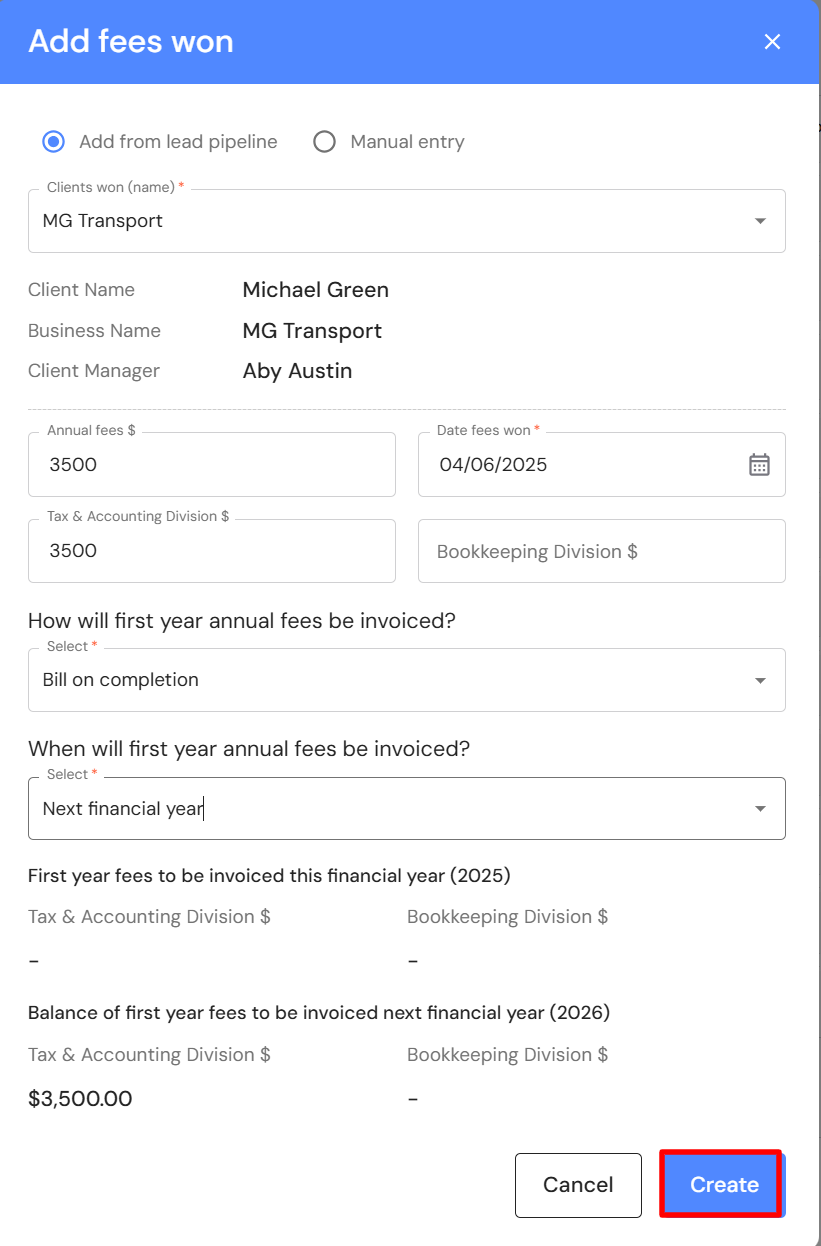Click the client name Michael Green
Screen dimensions: 821x1246
(315, 290)
